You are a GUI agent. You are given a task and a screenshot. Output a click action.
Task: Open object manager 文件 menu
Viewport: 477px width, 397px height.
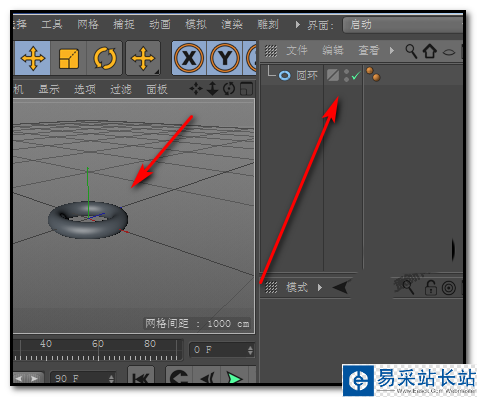click(297, 51)
